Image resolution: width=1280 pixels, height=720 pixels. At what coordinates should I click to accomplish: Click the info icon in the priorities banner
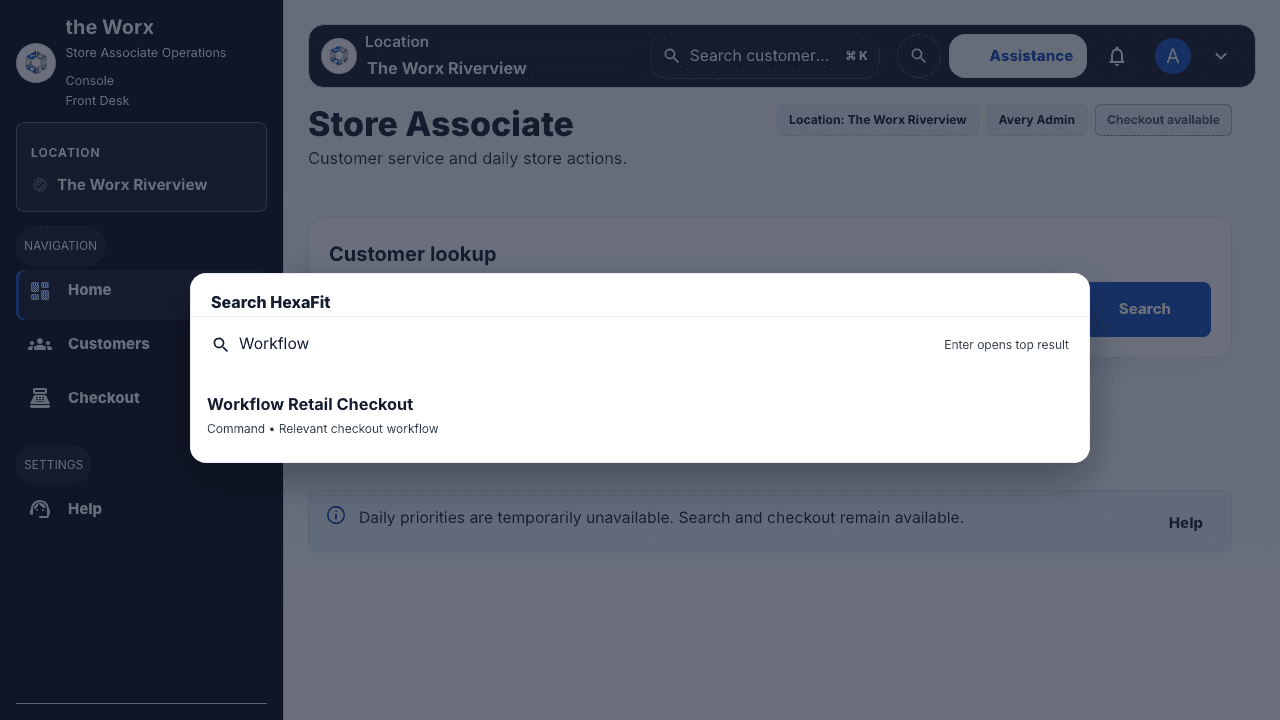[x=336, y=516]
